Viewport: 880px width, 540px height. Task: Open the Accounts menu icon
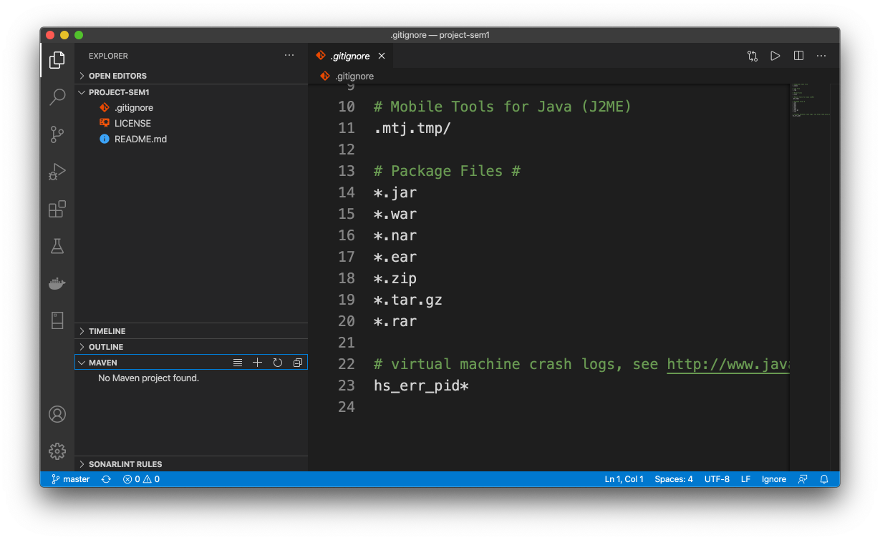point(57,414)
